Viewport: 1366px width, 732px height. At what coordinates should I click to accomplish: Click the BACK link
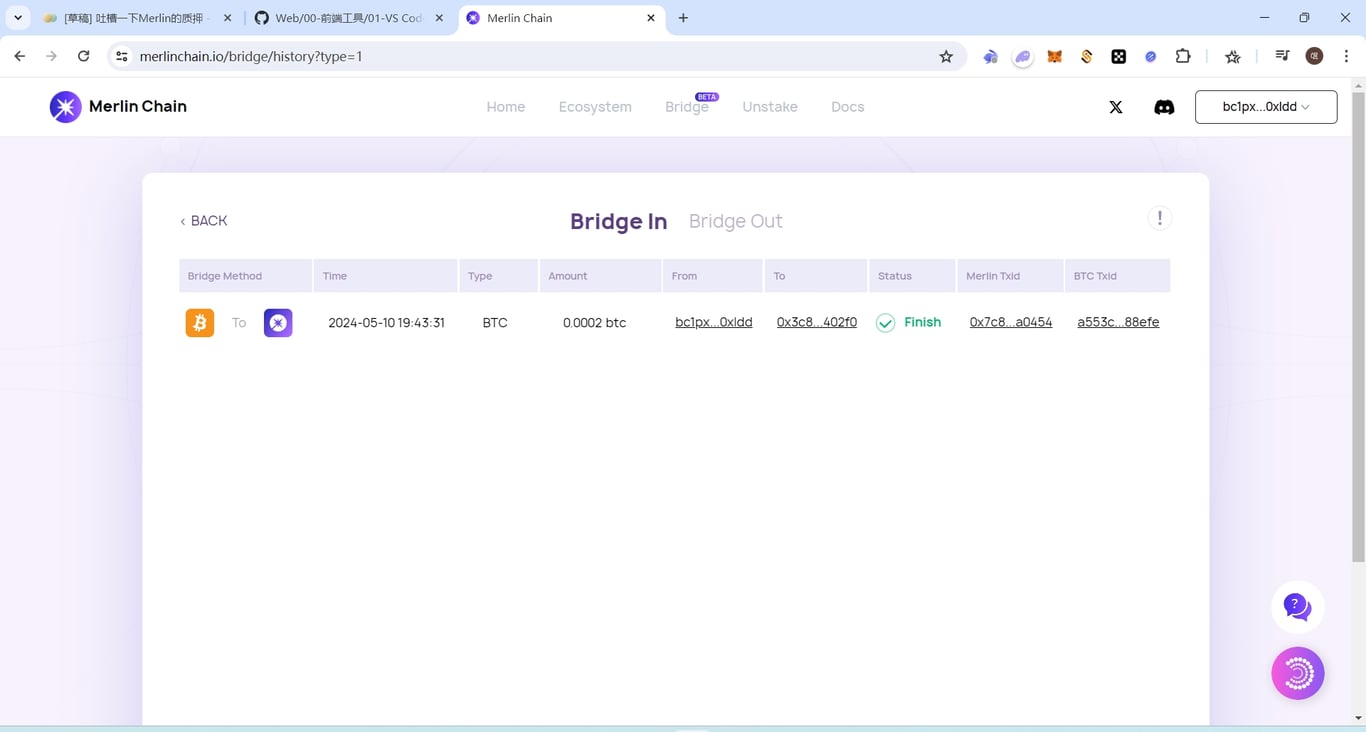(x=203, y=221)
